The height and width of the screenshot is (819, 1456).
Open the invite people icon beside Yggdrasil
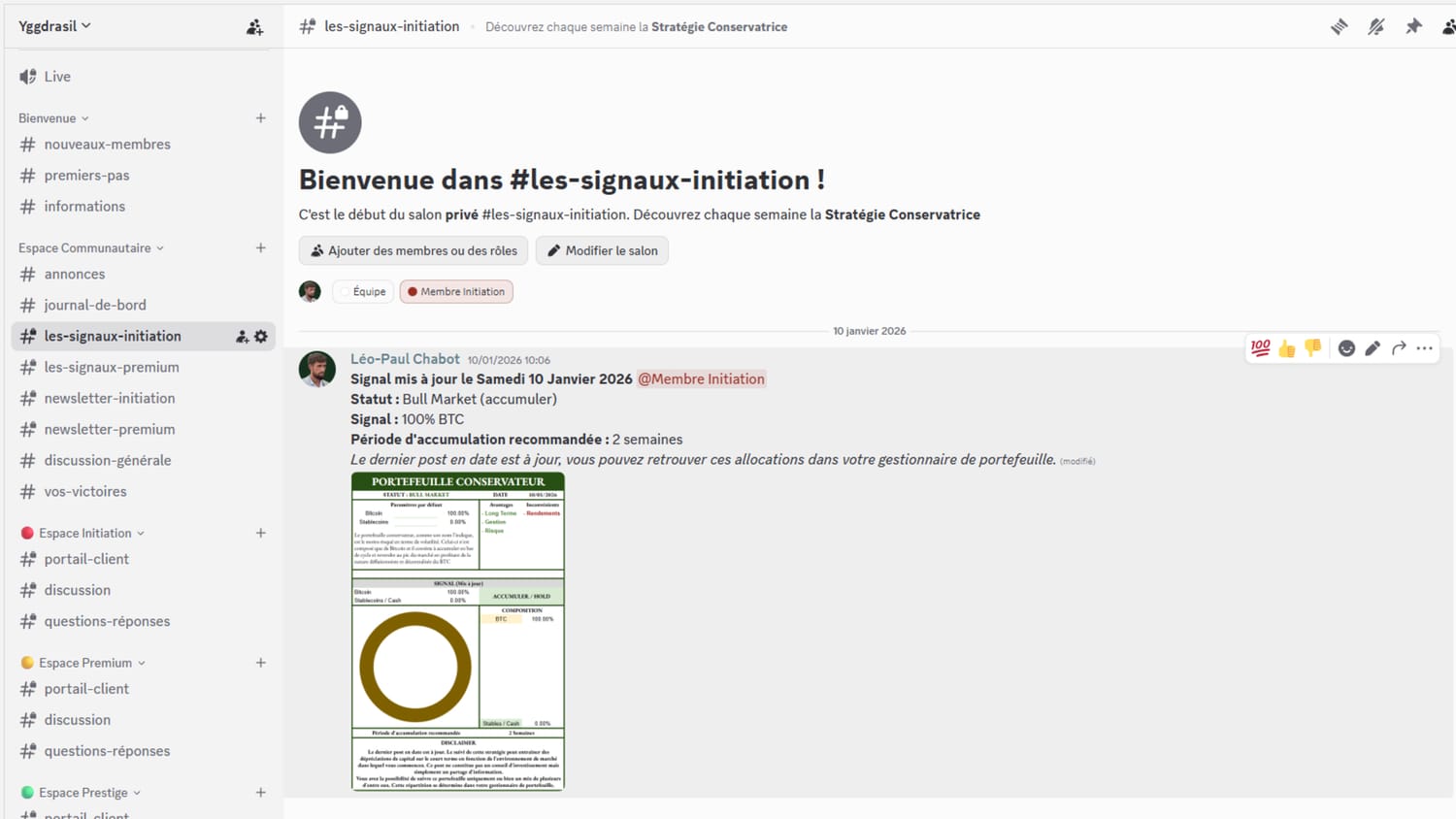254,27
